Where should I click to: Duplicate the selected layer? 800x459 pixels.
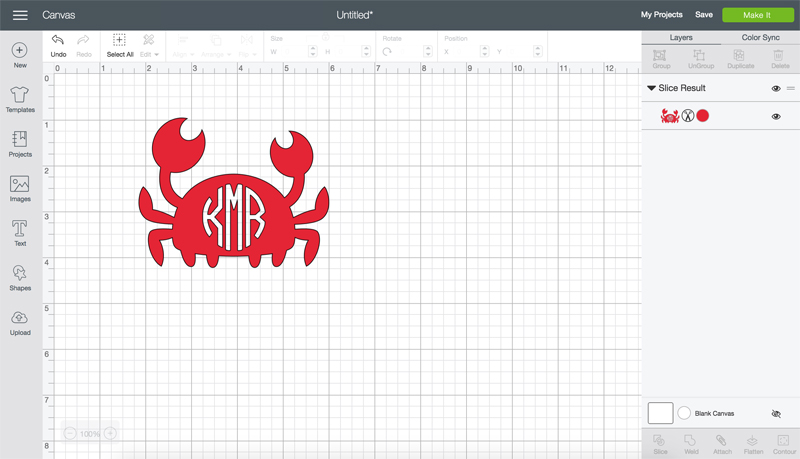pos(740,59)
